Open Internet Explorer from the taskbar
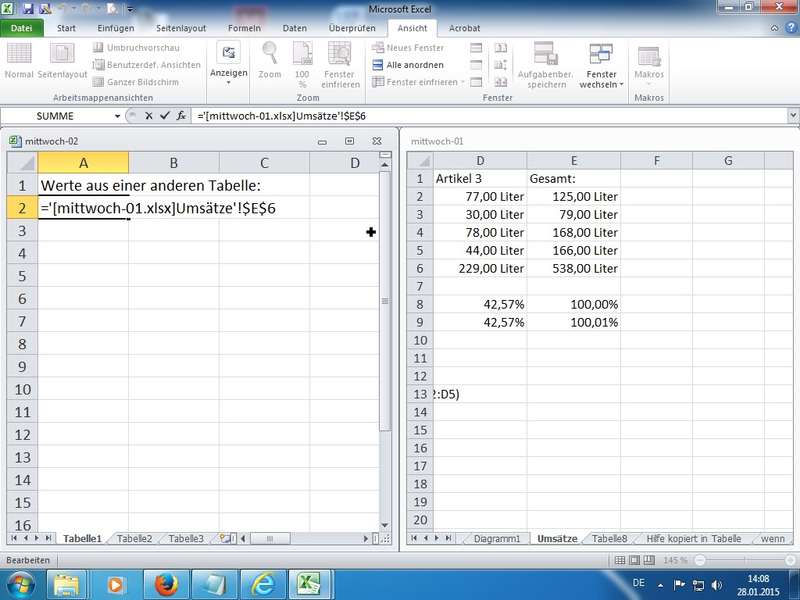The height and width of the screenshot is (600, 800). point(262,582)
